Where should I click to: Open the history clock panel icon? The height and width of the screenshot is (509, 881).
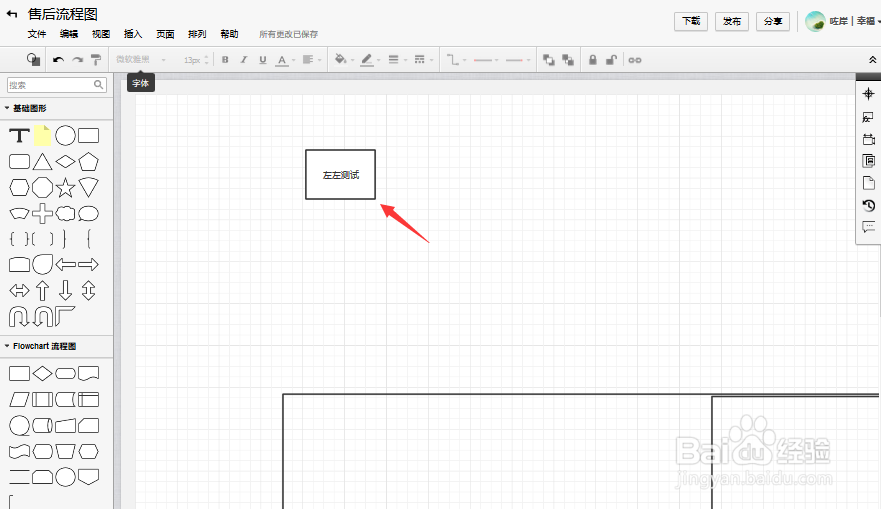coord(869,205)
